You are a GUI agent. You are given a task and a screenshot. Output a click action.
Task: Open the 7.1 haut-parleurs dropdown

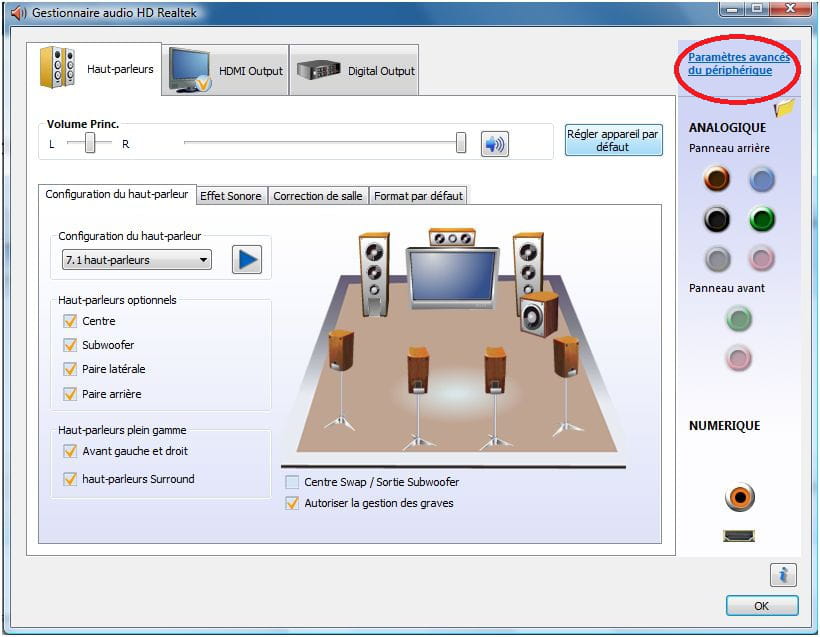pyautogui.click(x=136, y=260)
